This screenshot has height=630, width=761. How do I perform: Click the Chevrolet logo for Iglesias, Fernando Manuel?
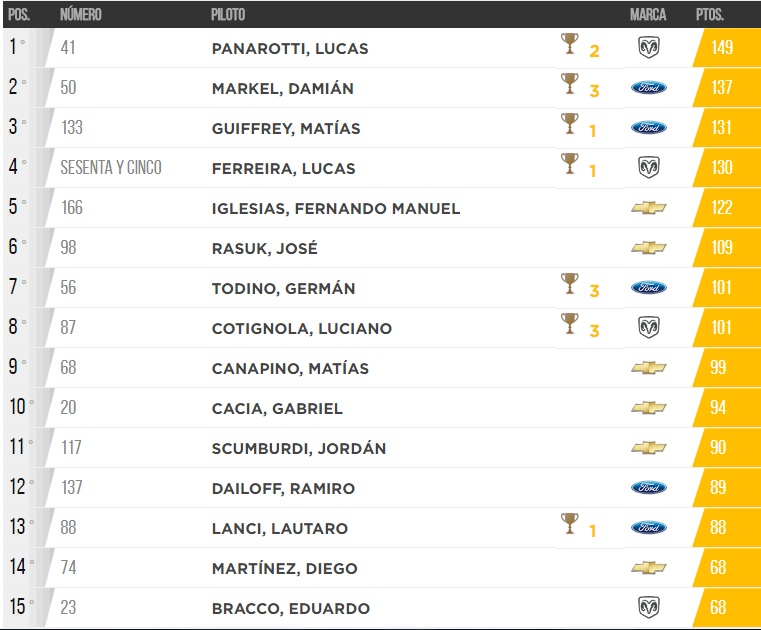tap(649, 208)
